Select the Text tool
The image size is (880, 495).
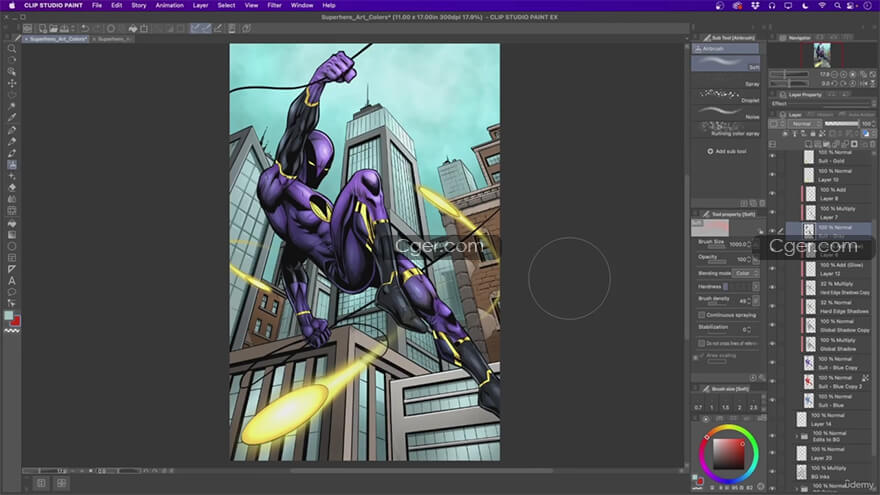coord(12,281)
